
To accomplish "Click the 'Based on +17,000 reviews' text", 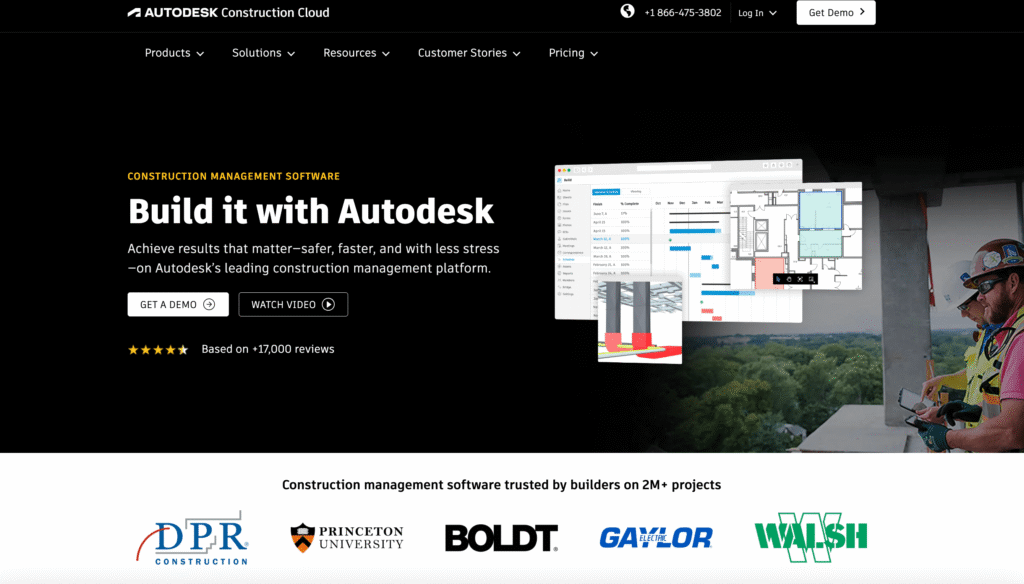I will tap(268, 349).
